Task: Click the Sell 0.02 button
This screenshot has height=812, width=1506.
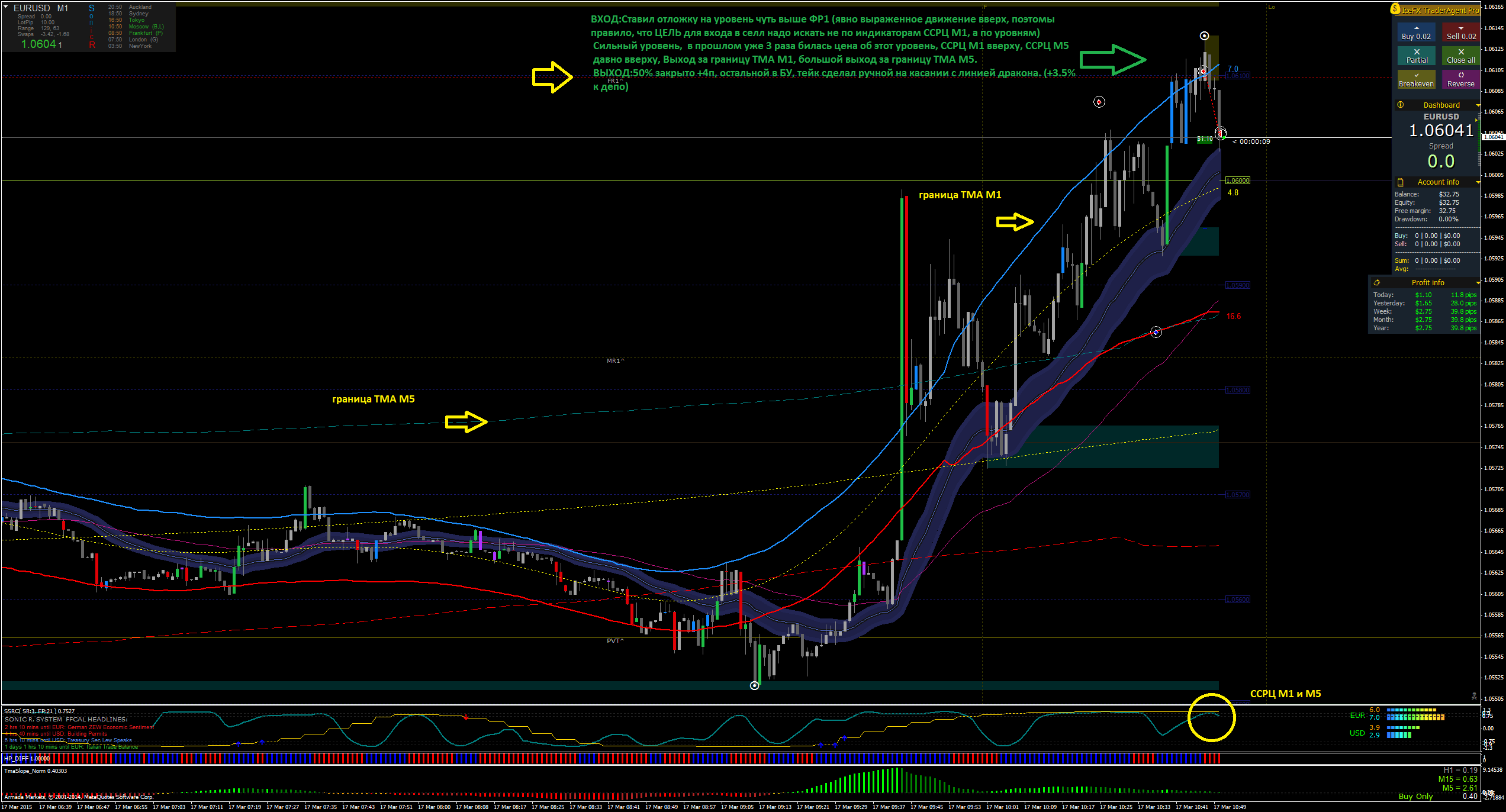Action: tap(1461, 32)
